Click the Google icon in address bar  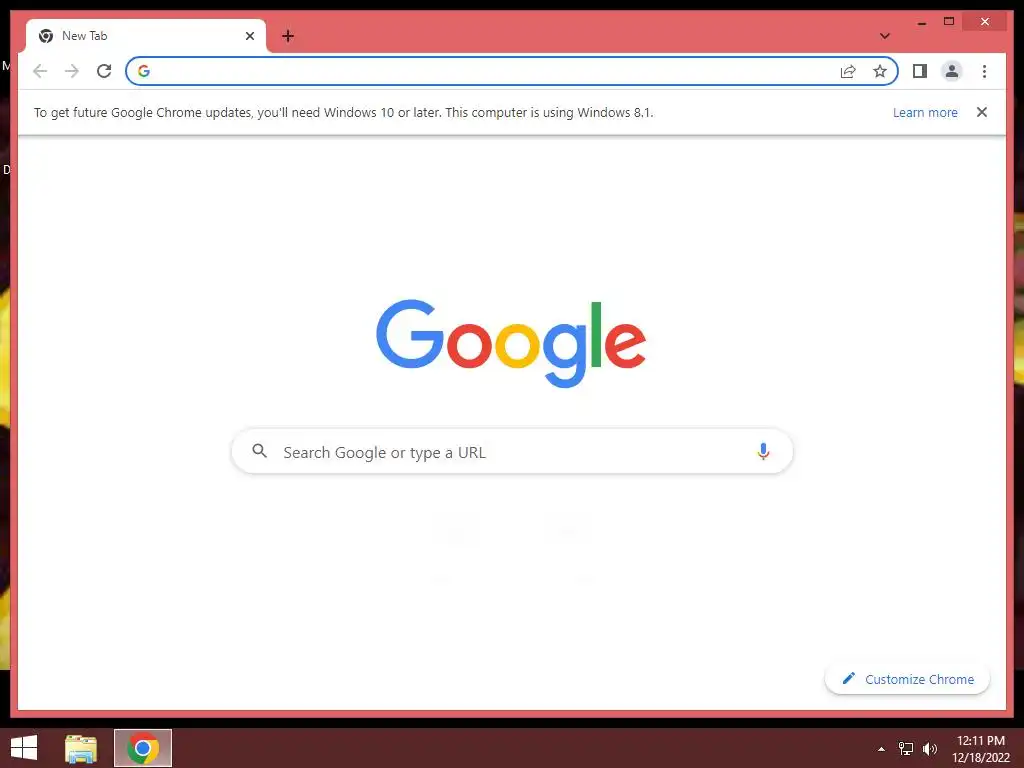[144, 71]
